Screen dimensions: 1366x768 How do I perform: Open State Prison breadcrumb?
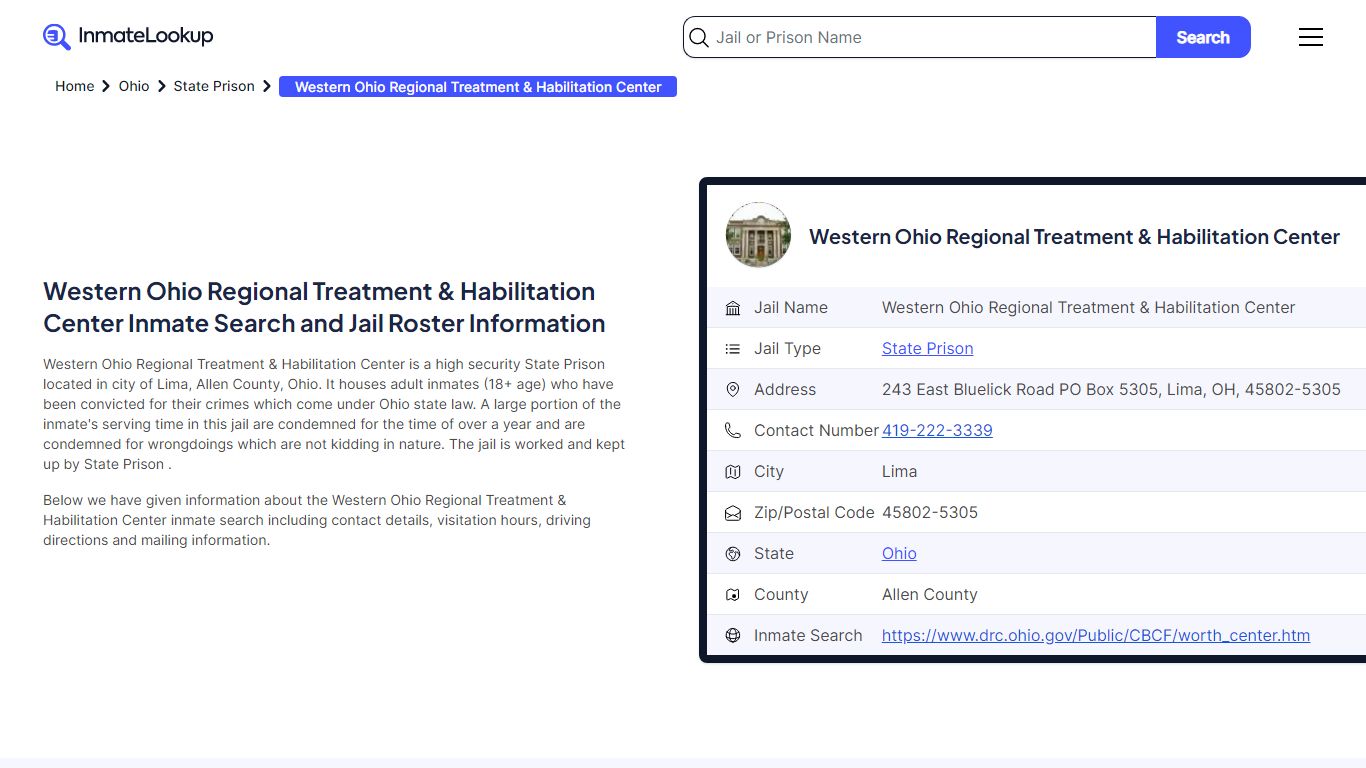(214, 87)
